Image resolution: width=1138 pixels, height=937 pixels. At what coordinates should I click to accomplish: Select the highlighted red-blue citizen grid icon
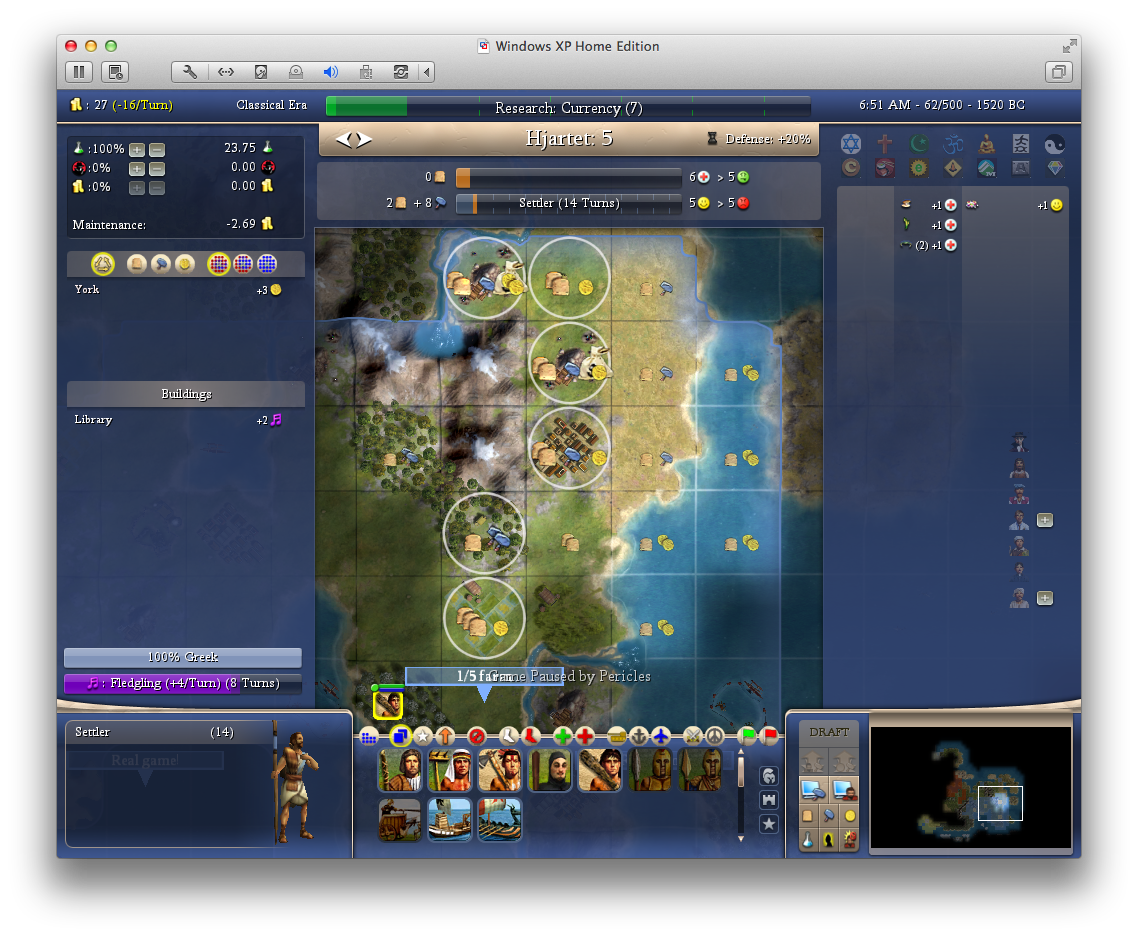(218, 264)
